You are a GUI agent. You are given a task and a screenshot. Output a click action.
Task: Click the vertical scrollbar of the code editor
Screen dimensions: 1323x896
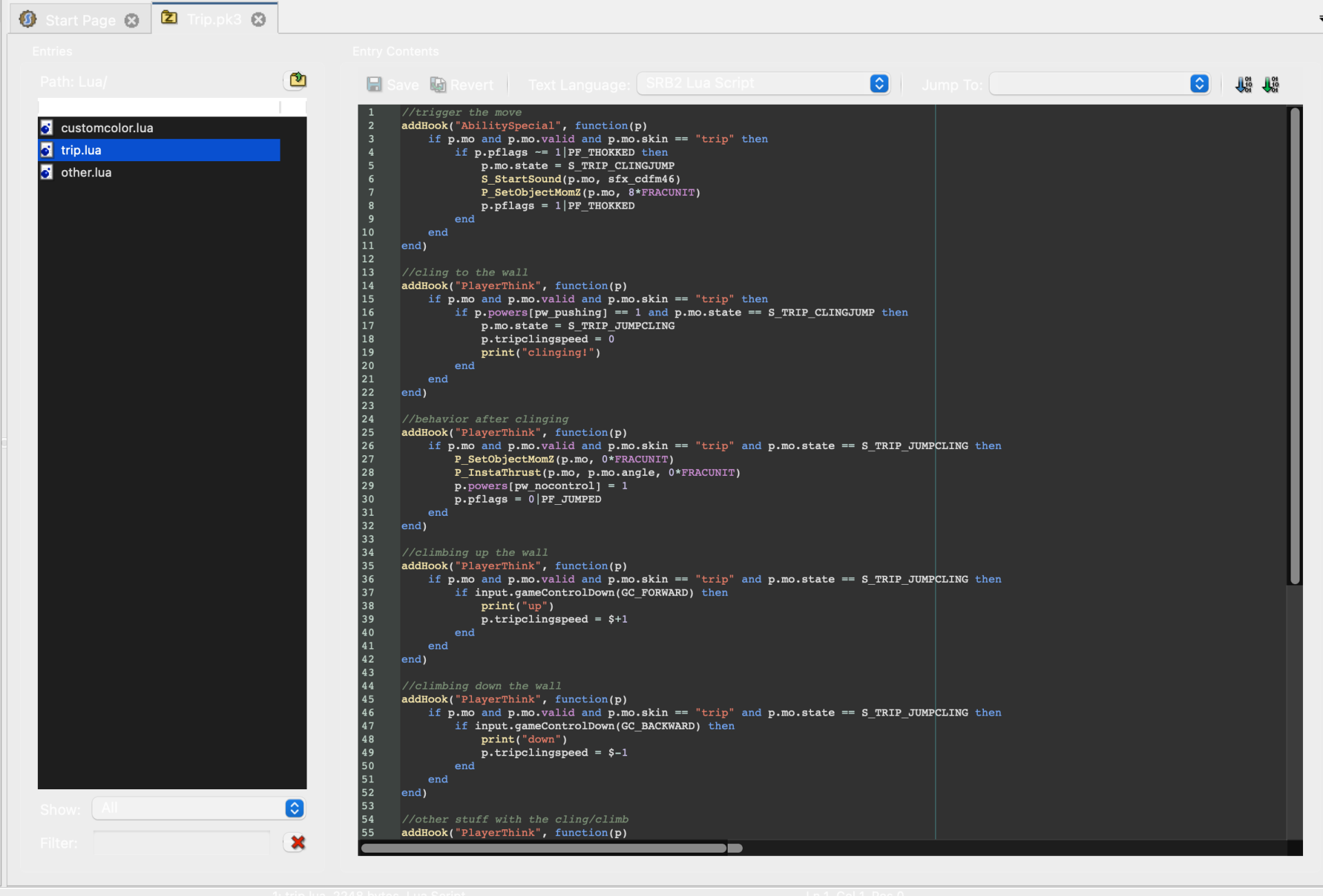(1295, 346)
